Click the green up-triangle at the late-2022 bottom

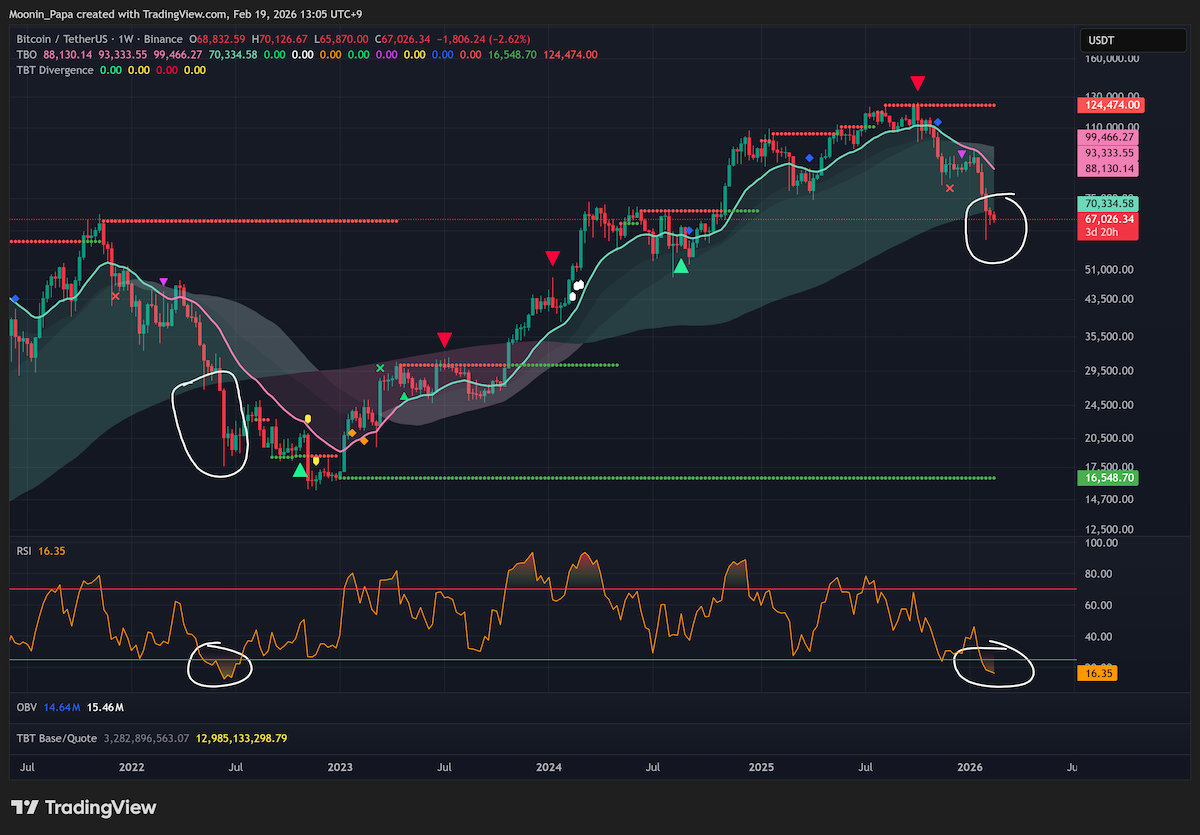pos(300,469)
